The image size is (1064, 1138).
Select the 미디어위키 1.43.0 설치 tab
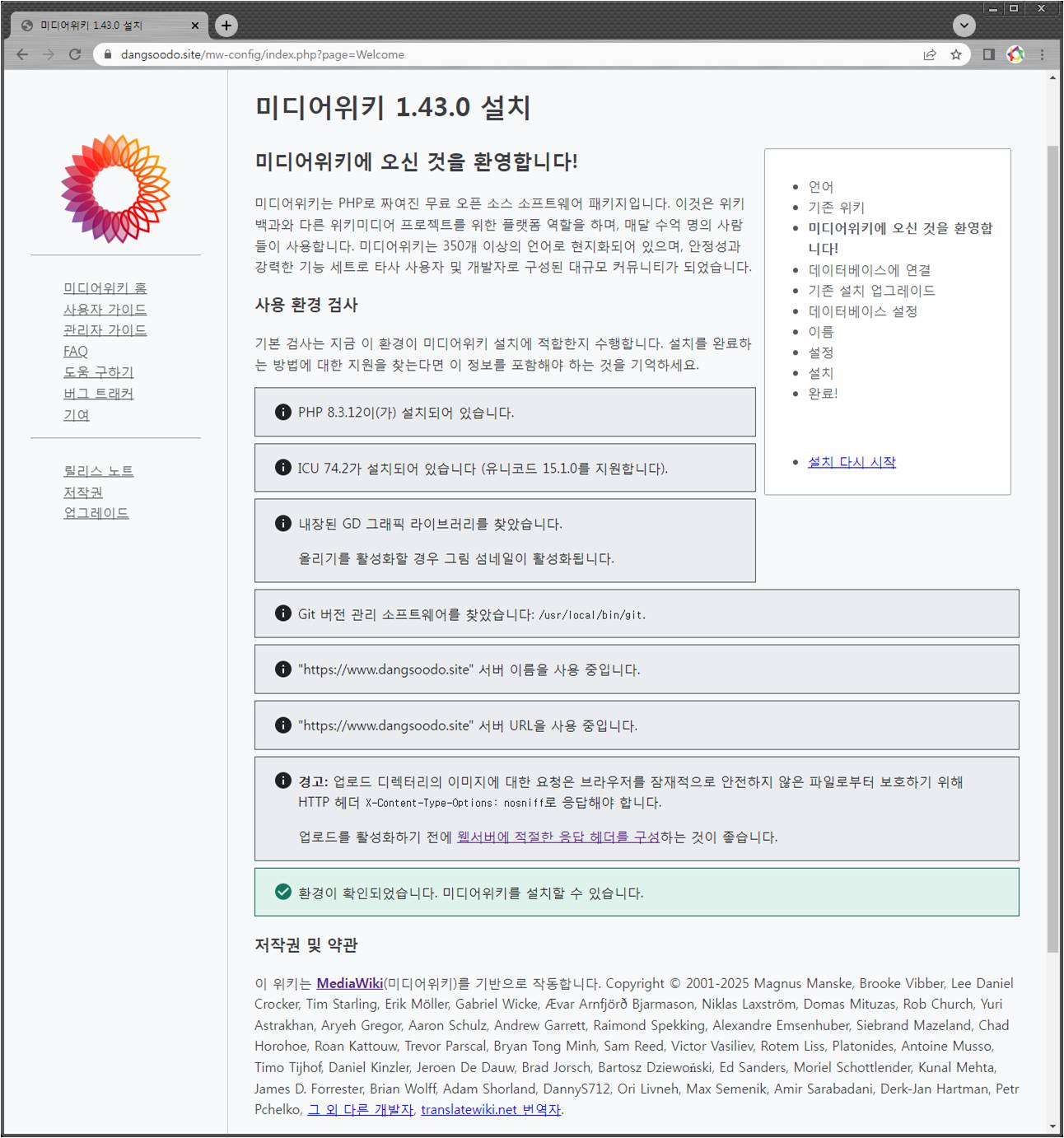tap(99, 26)
